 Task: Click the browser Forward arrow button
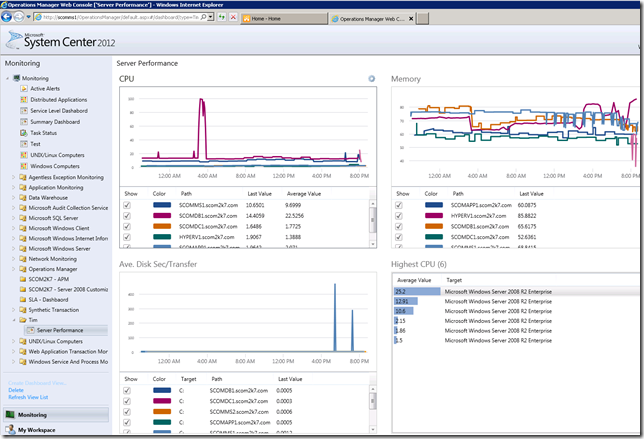point(18,17)
